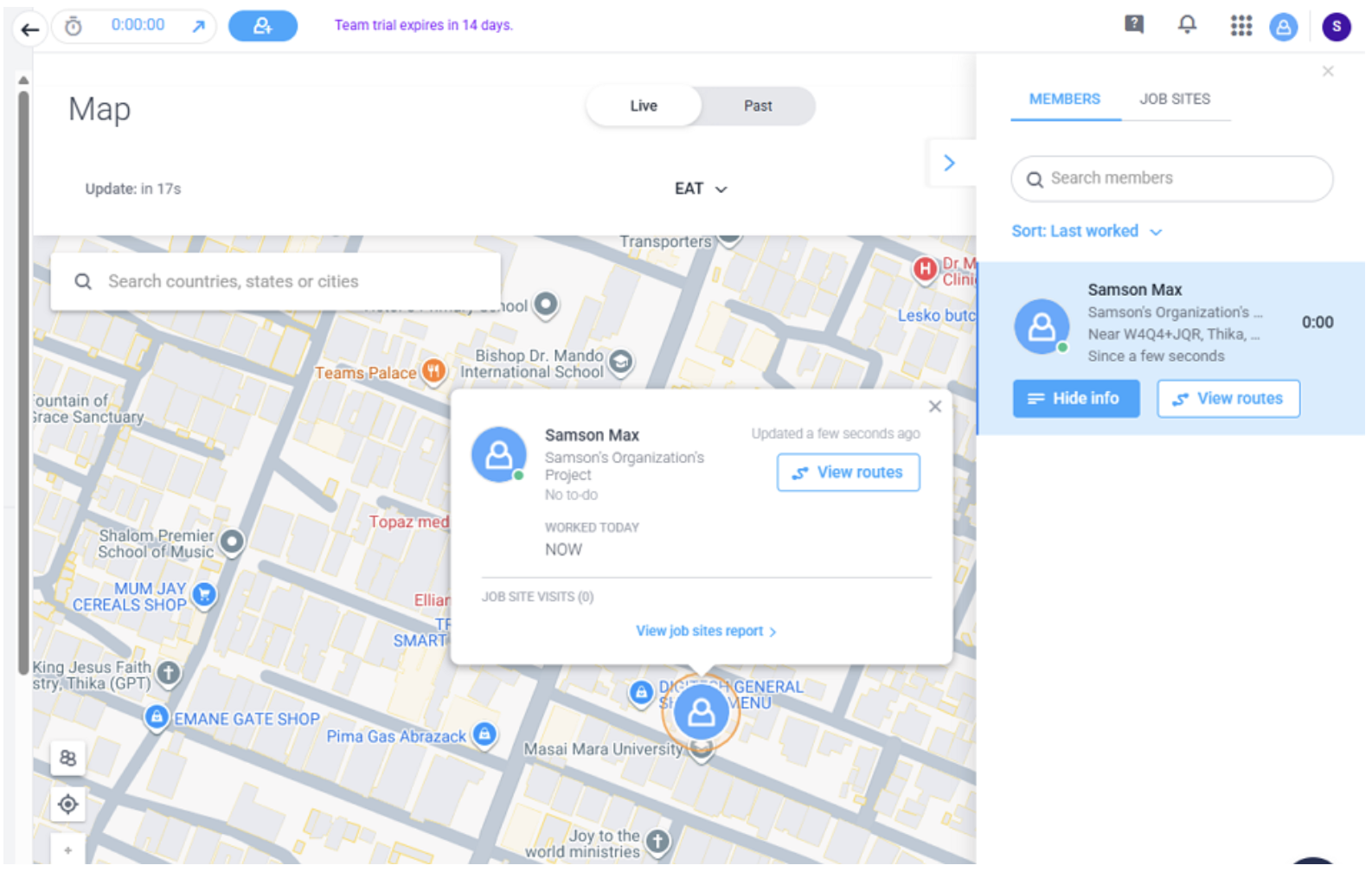Open the purple S profile avatar
1372x872 pixels.
1337,27
